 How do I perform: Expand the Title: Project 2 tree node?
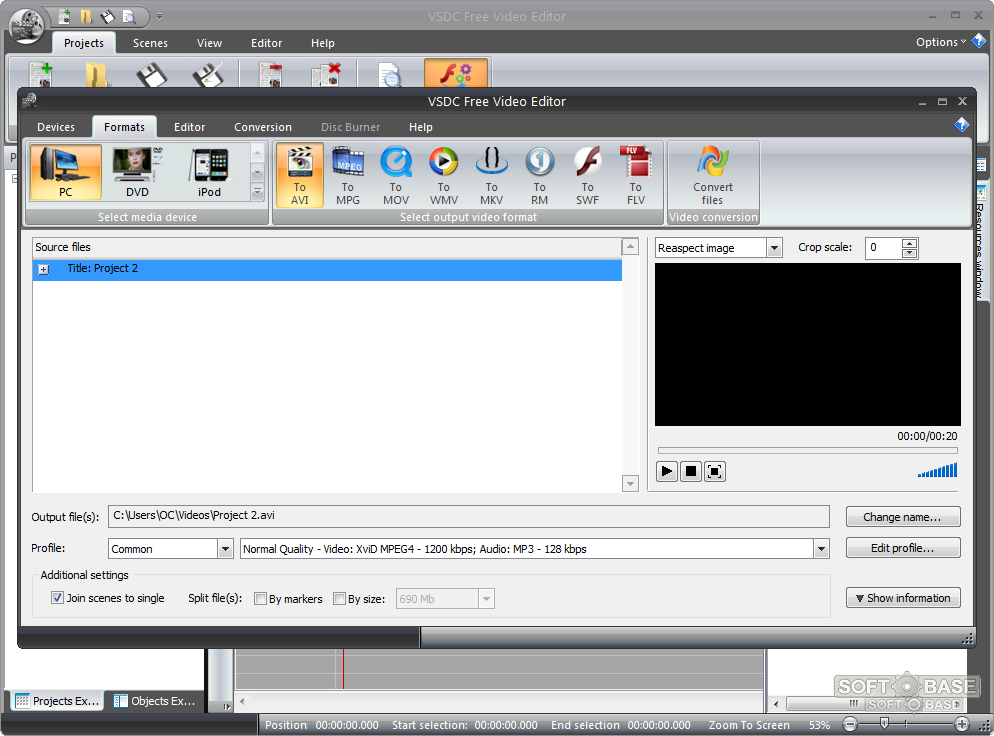pos(44,269)
